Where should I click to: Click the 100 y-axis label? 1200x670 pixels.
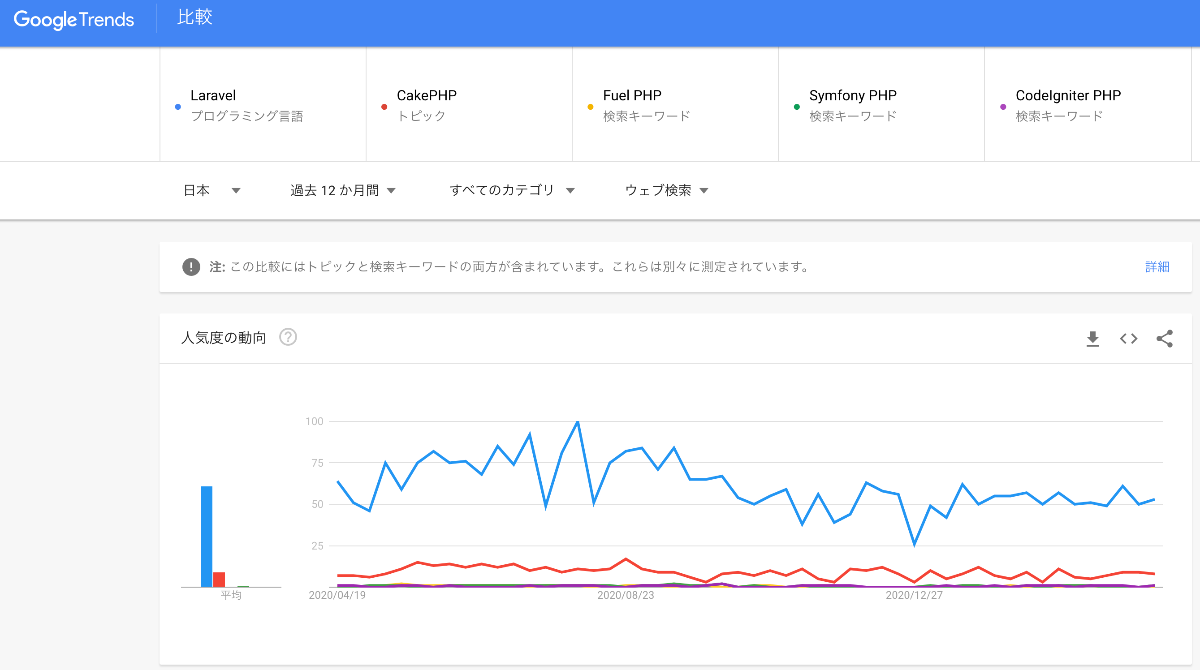[x=315, y=422]
